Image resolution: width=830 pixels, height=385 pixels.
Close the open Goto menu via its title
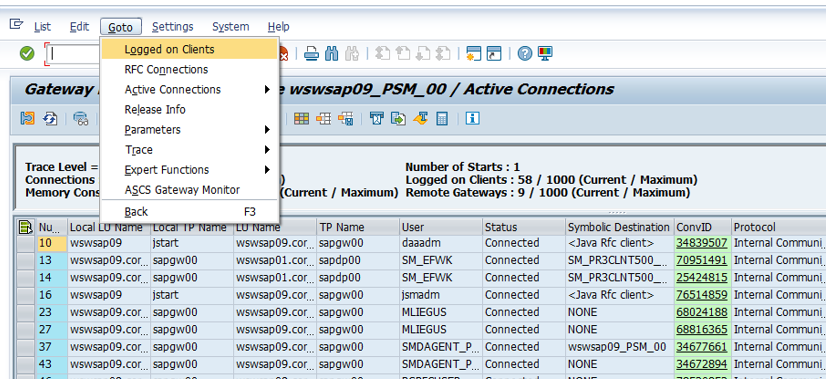pos(121,26)
